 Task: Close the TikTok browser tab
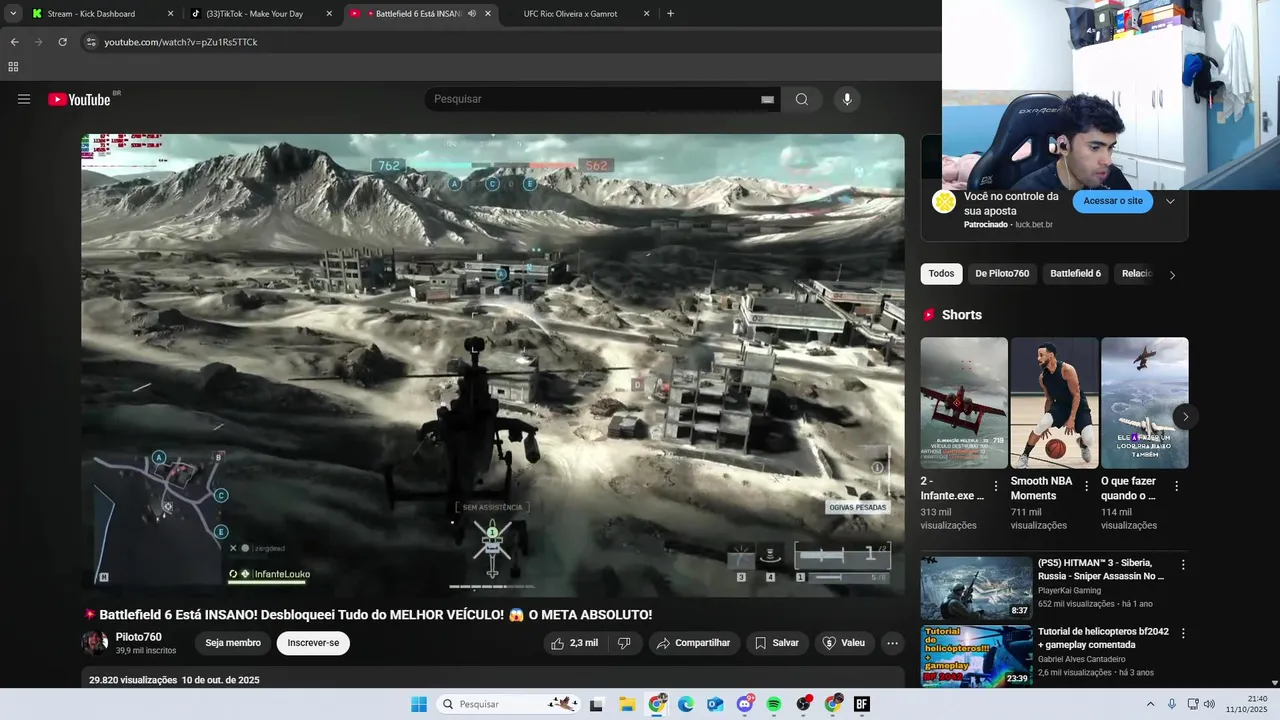point(329,14)
